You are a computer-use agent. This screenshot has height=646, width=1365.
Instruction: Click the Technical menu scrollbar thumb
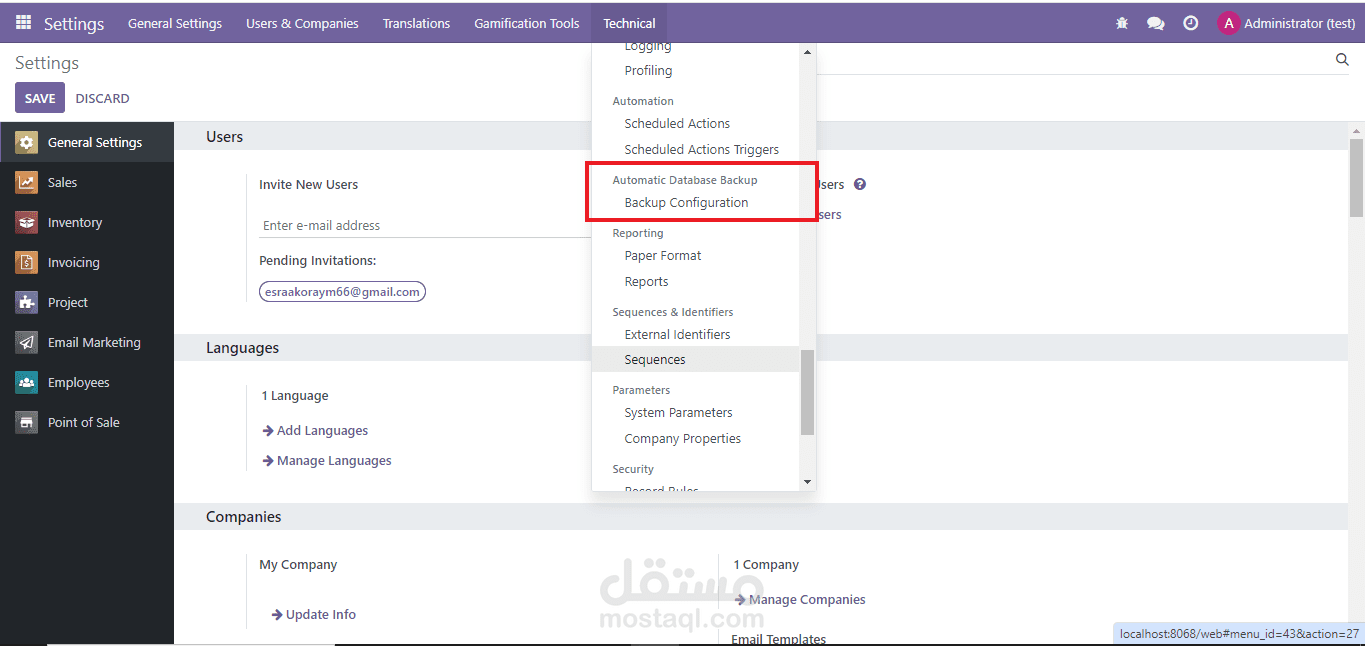pos(807,392)
